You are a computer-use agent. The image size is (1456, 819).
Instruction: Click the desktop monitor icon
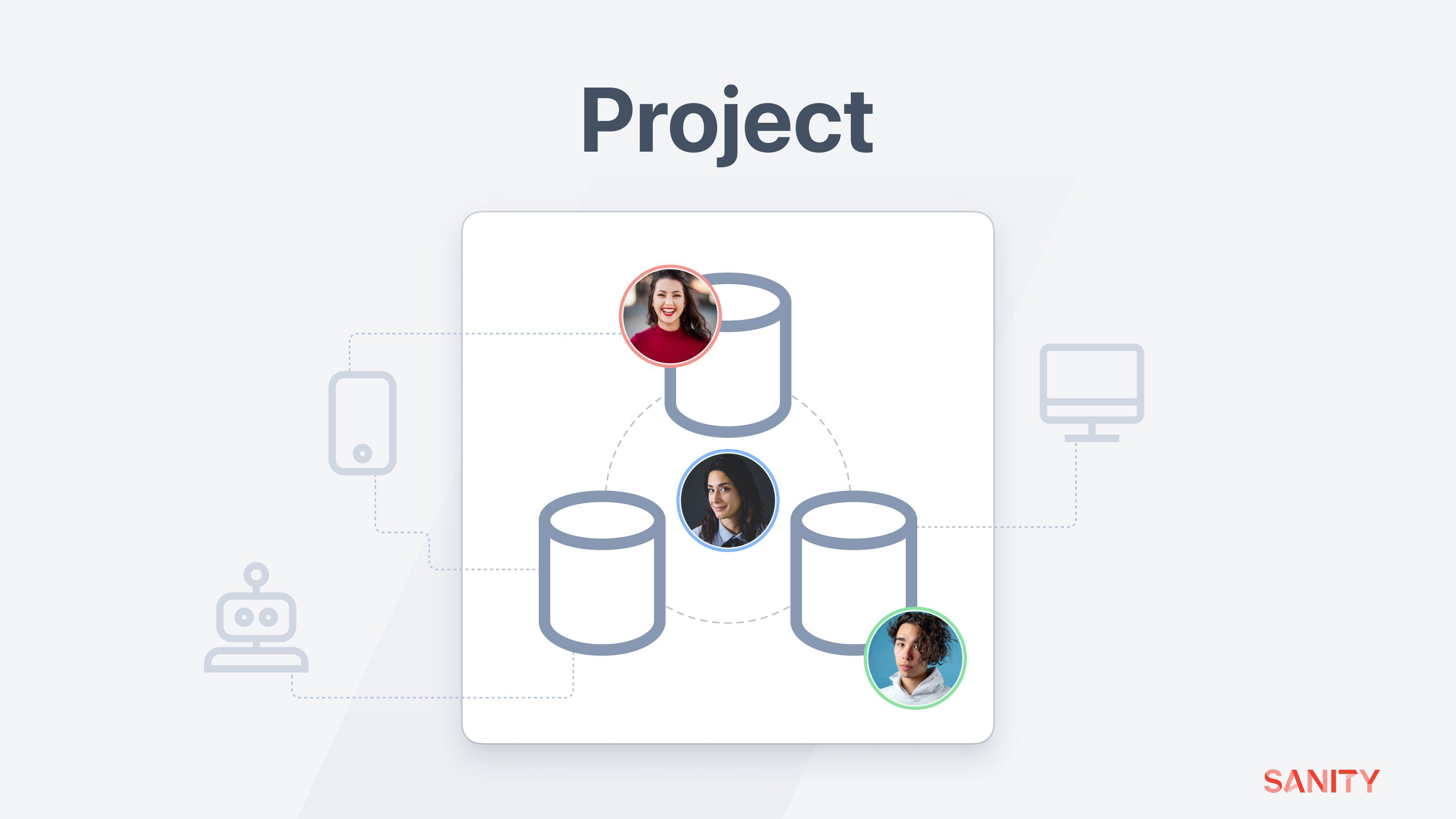click(1092, 393)
